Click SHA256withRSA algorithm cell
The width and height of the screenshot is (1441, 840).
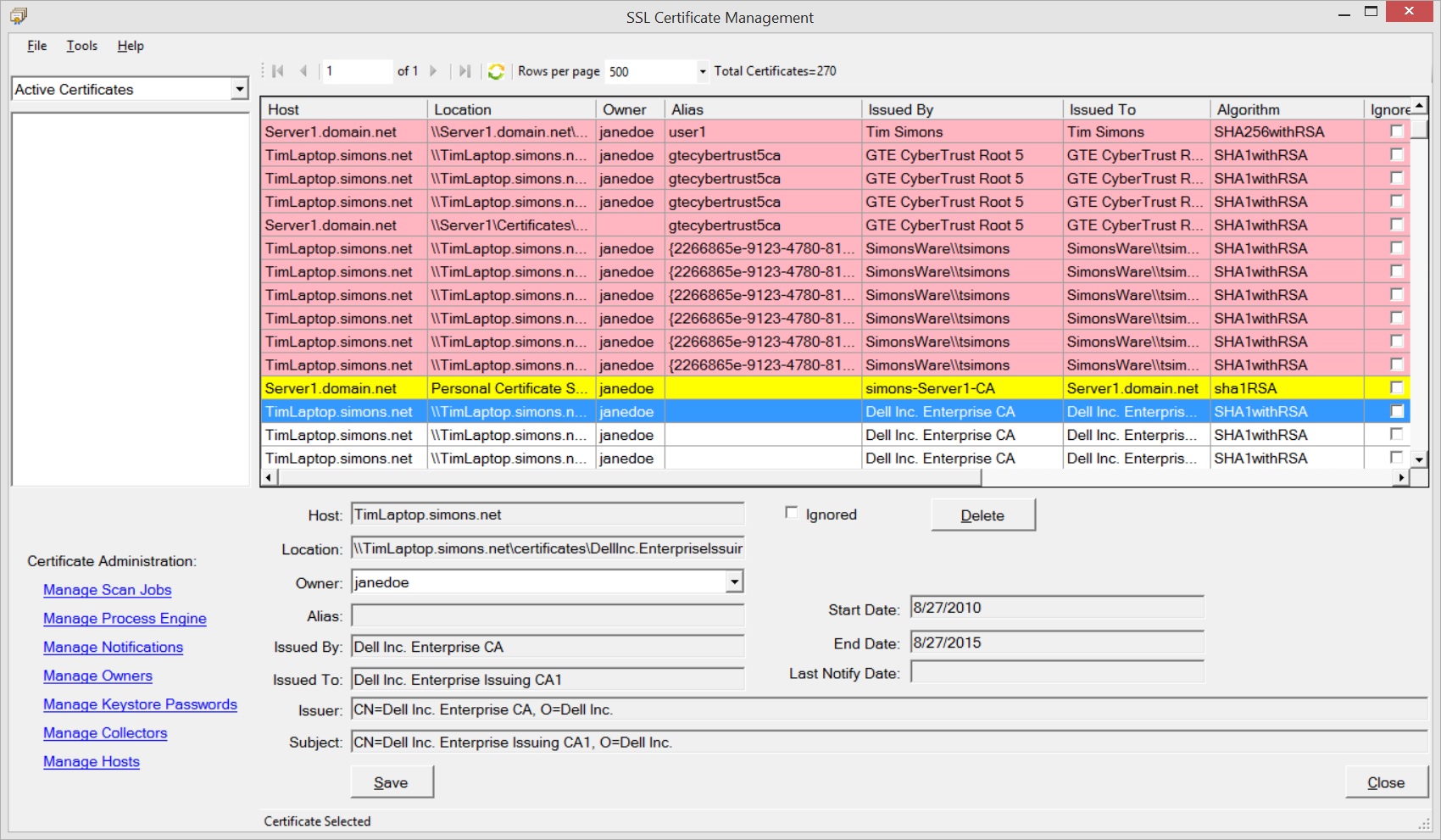click(1287, 132)
